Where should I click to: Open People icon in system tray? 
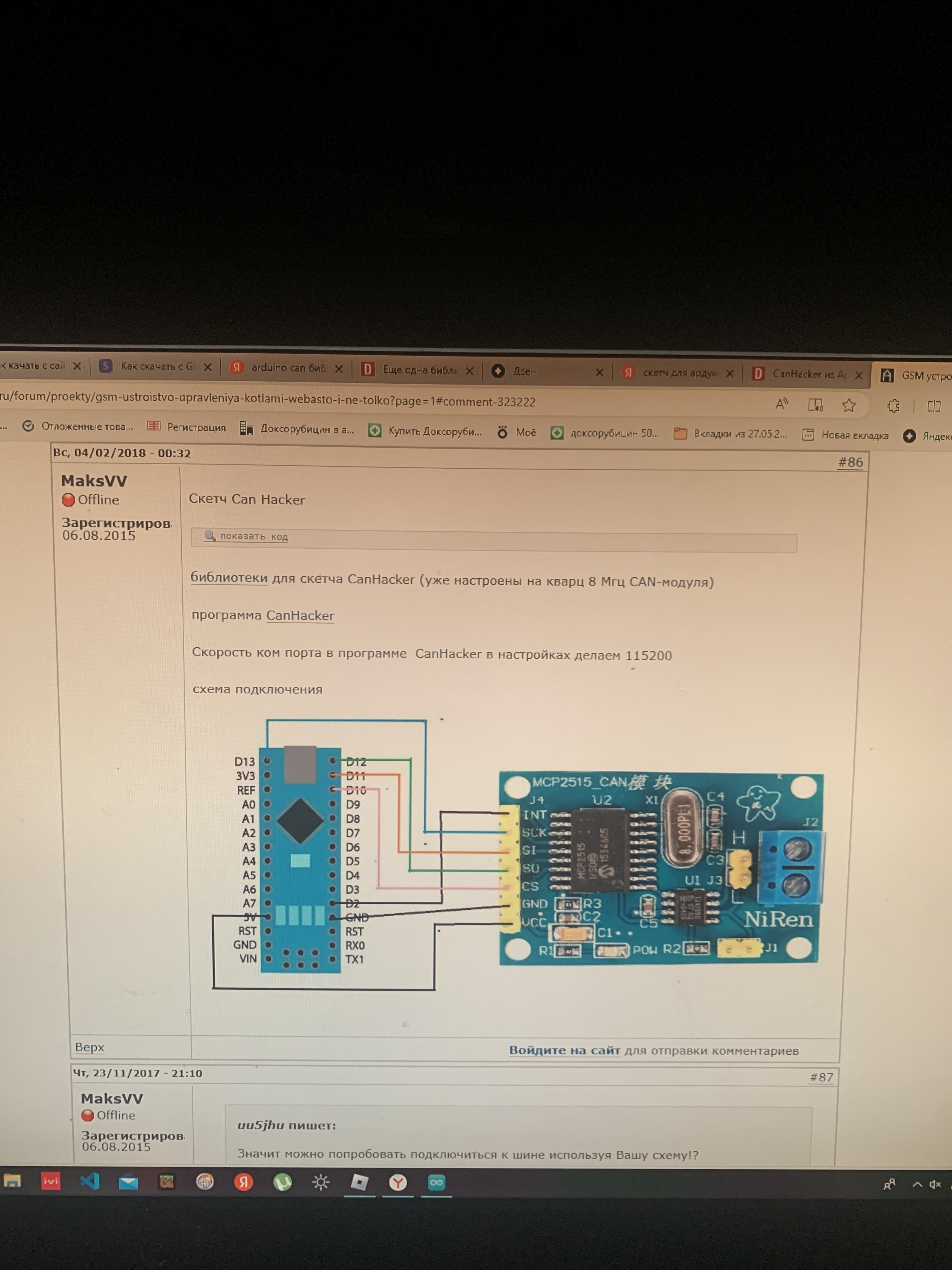(x=889, y=1184)
